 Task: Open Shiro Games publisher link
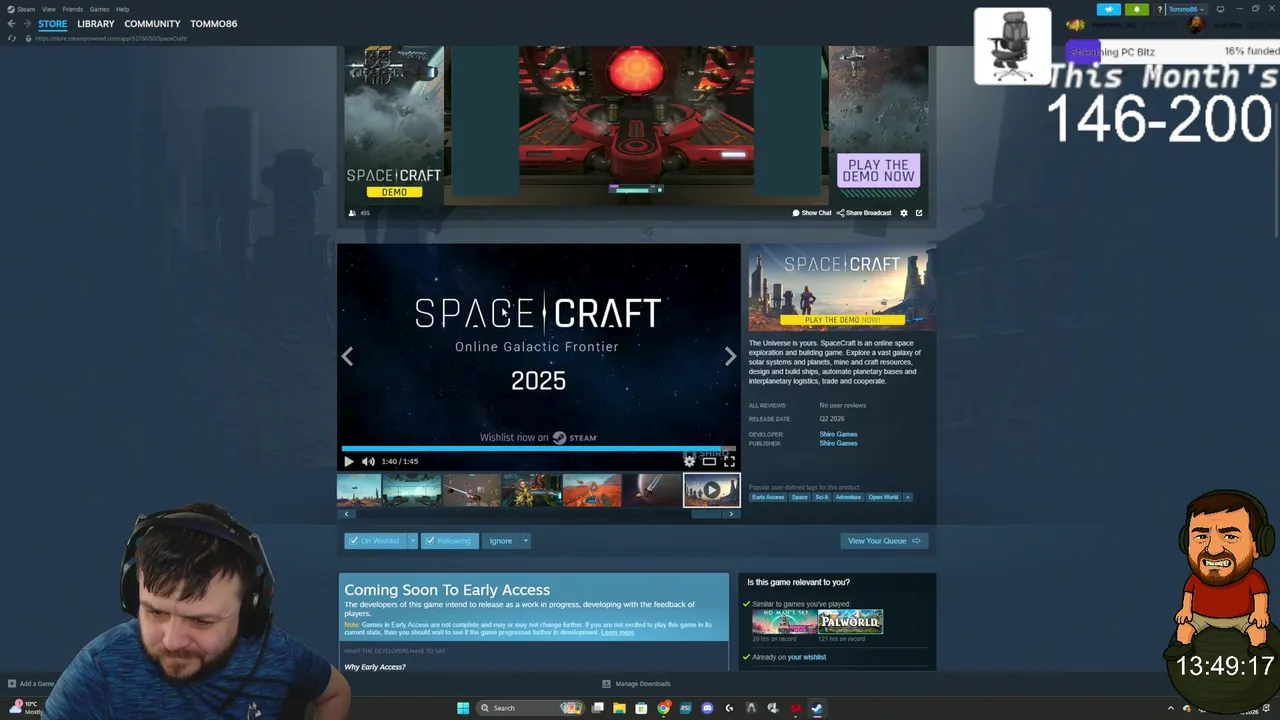click(838, 443)
